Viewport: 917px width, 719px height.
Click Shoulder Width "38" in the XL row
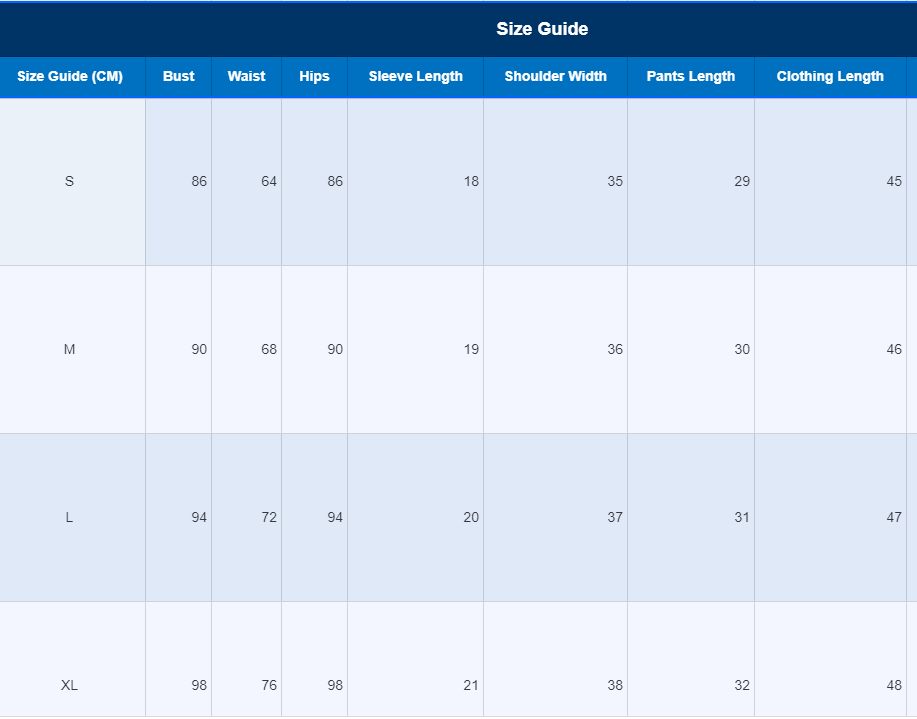click(615, 685)
